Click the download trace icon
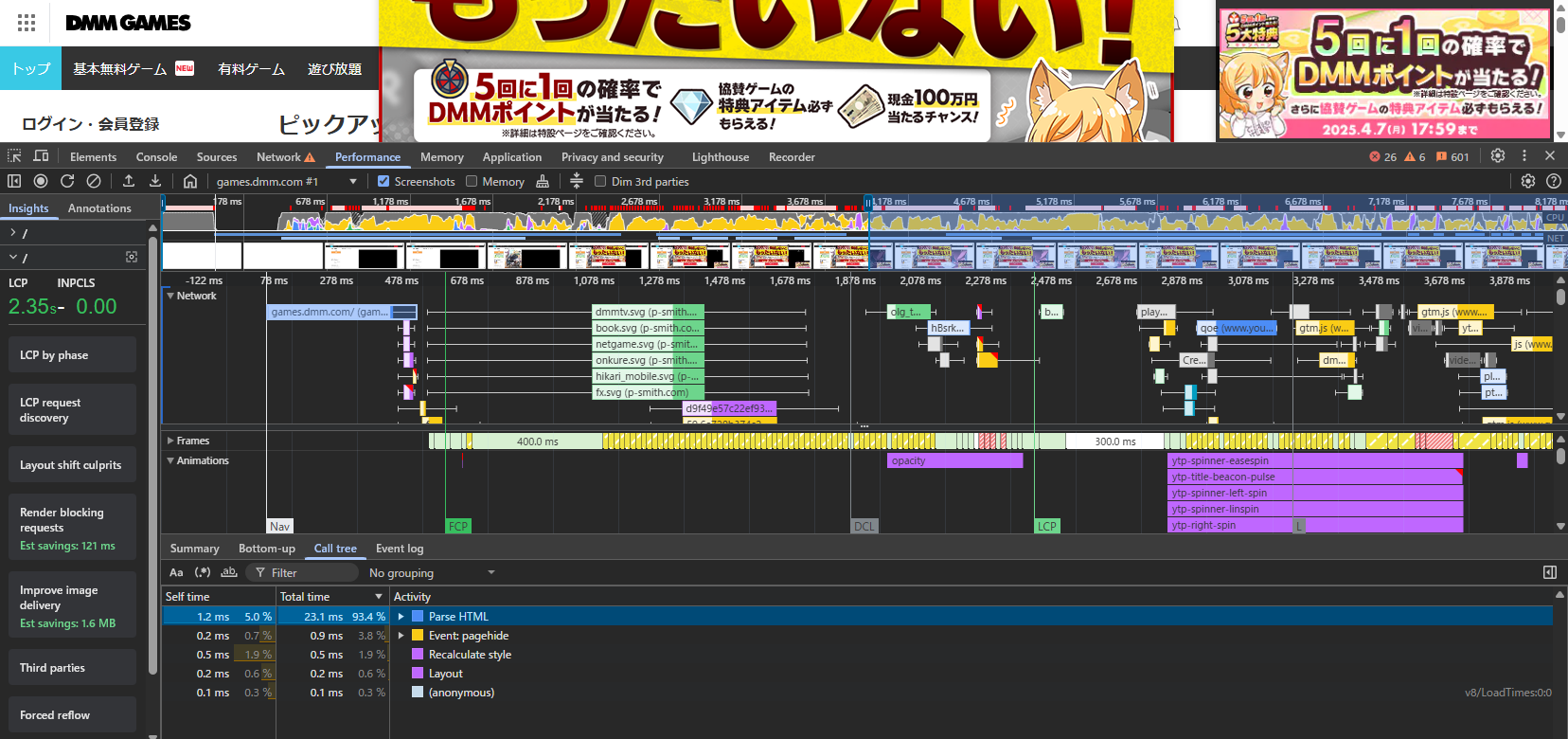 [x=155, y=181]
